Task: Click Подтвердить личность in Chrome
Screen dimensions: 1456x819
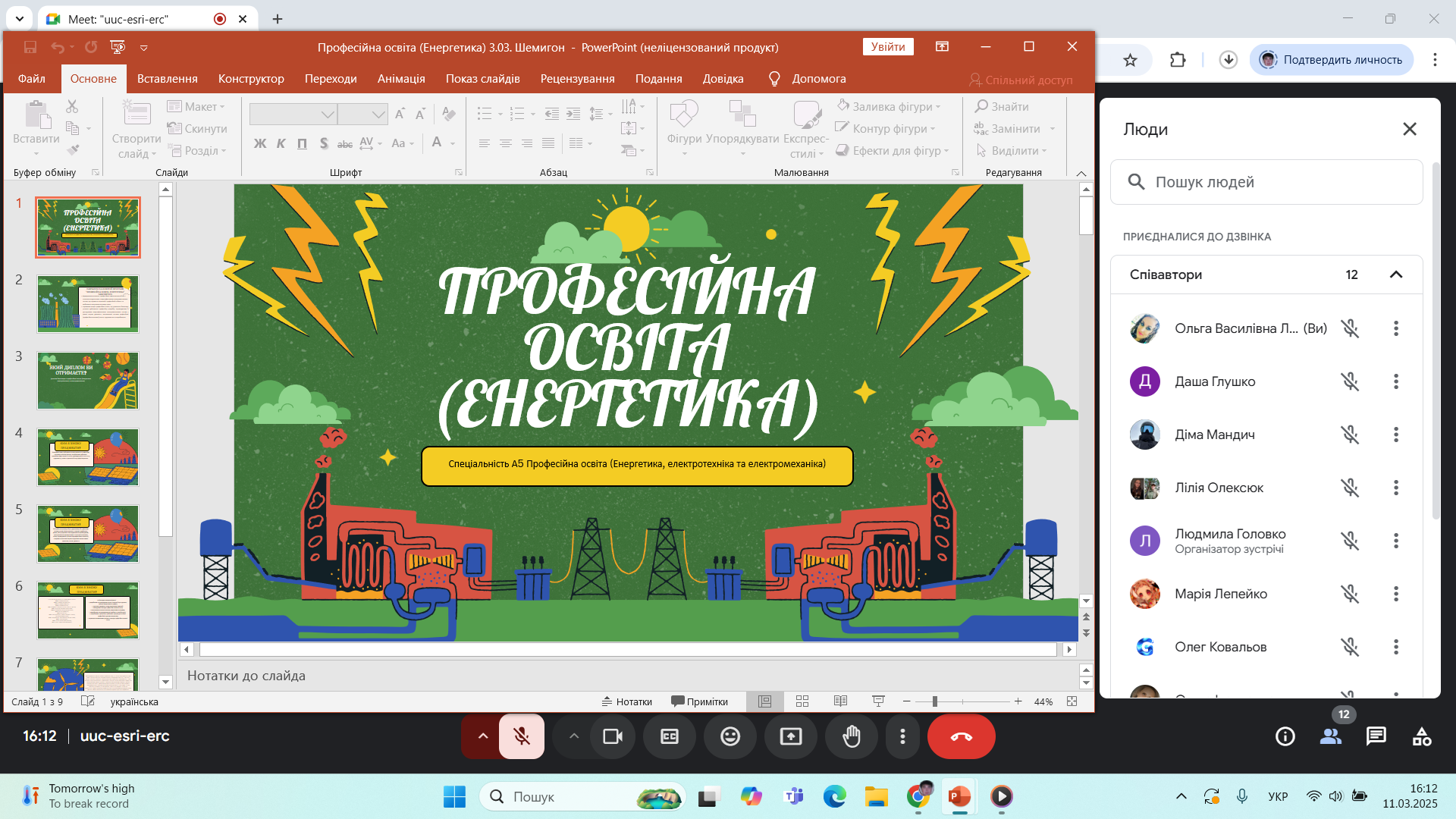Action: [x=1332, y=60]
